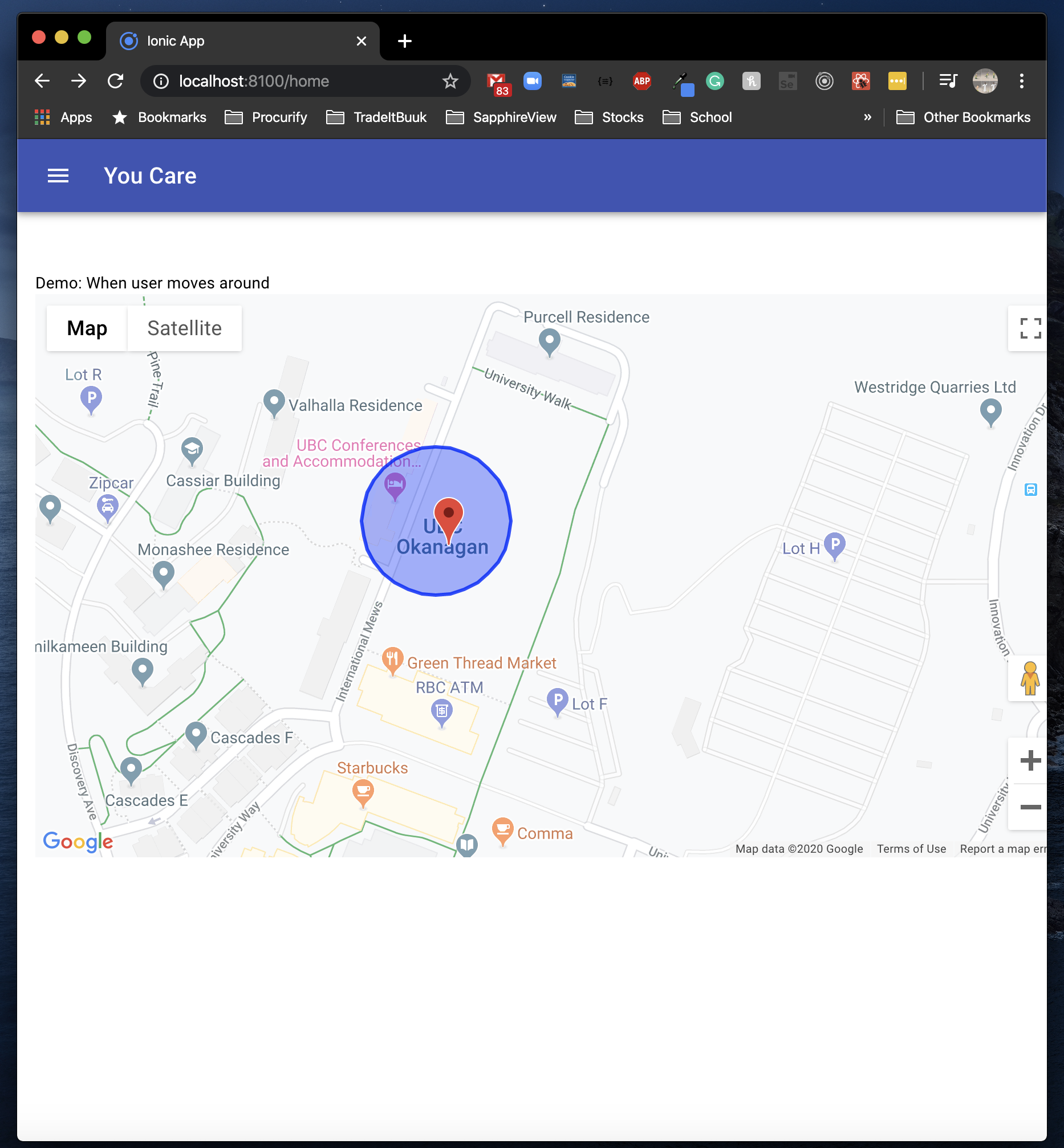Click the Comma cafe marker

503,831
